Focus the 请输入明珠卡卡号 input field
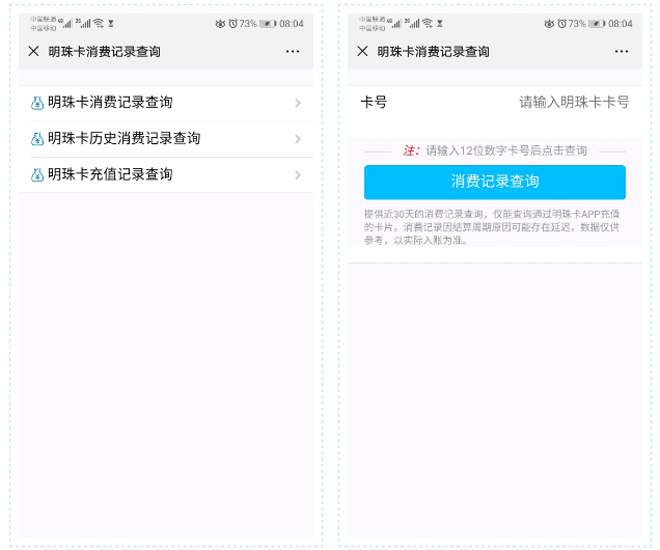Image resolution: width=660 pixels, height=550 pixels. tap(573, 103)
